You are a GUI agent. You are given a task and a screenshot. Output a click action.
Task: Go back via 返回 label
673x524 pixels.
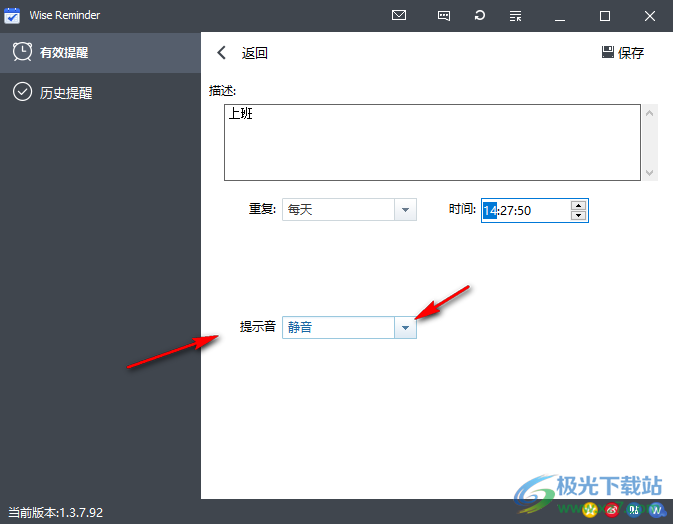click(x=255, y=53)
